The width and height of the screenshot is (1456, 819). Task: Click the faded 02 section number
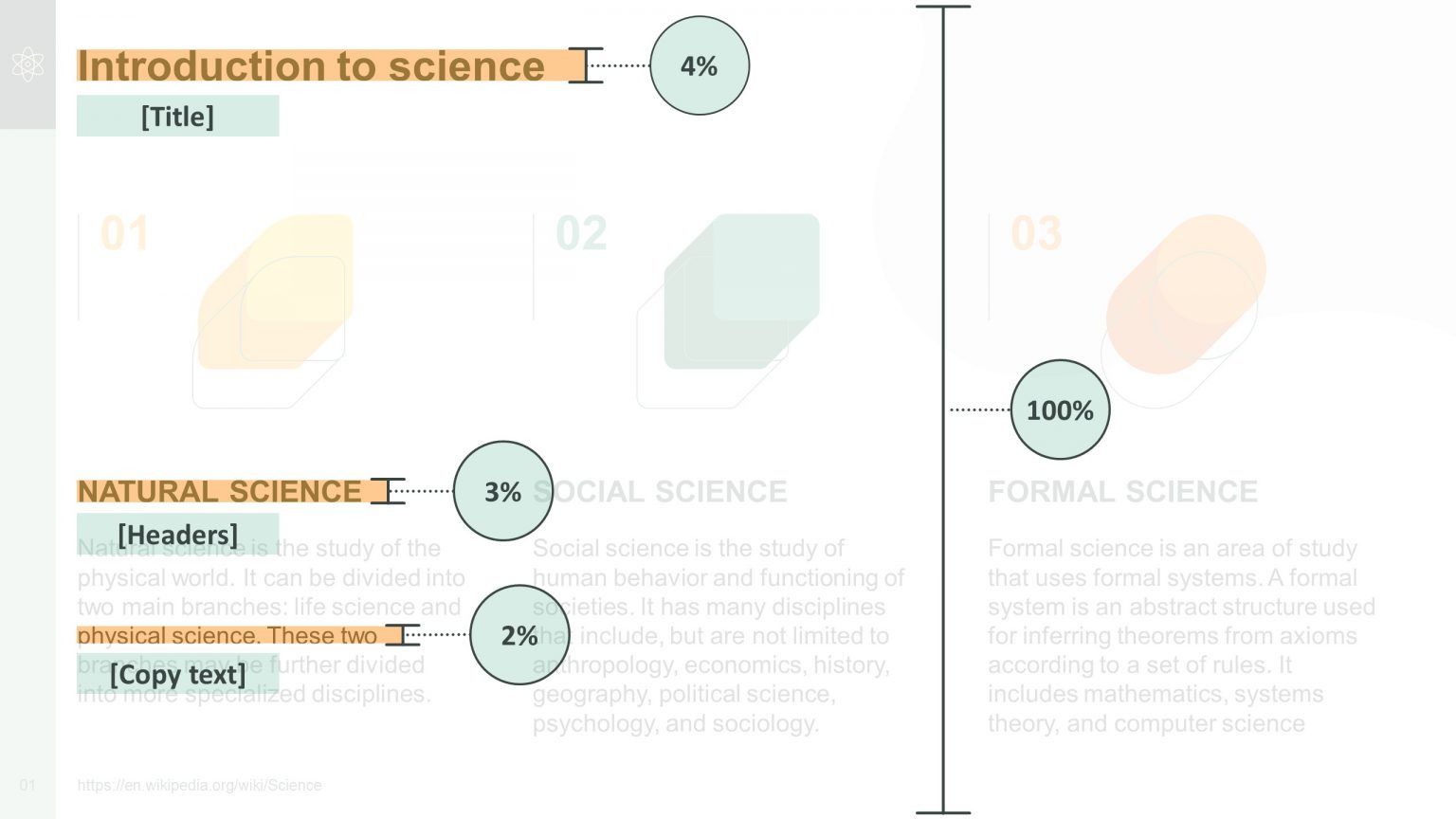pyautogui.click(x=581, y=233)
